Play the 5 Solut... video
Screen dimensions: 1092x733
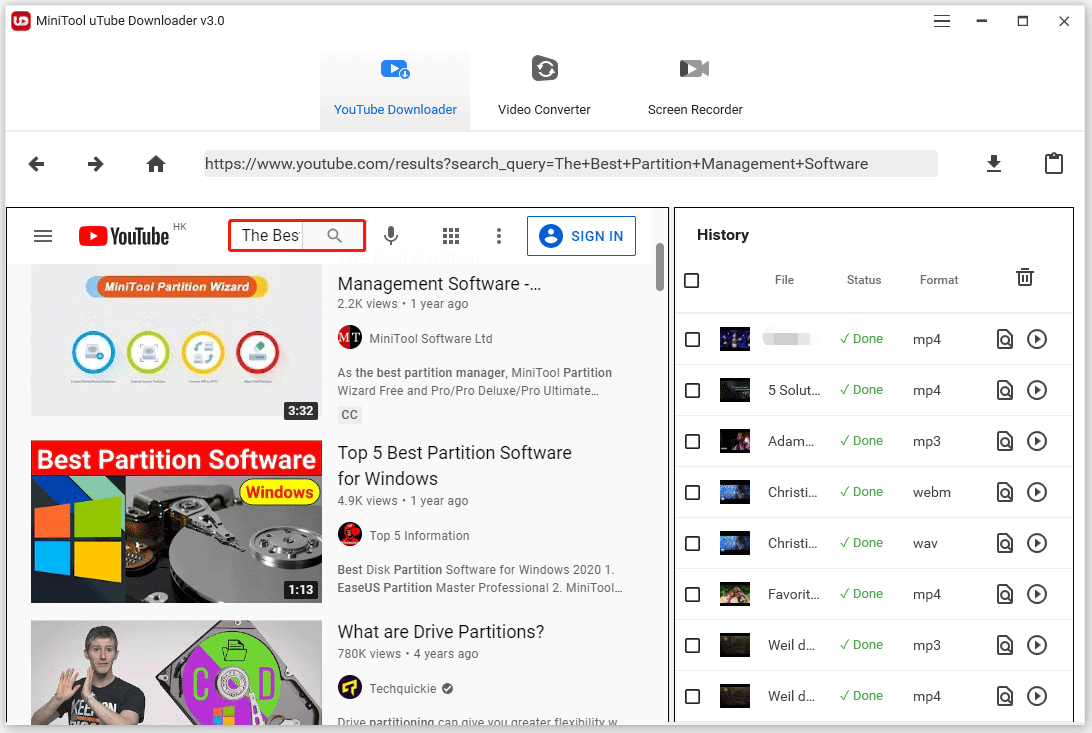point(1037,390)
